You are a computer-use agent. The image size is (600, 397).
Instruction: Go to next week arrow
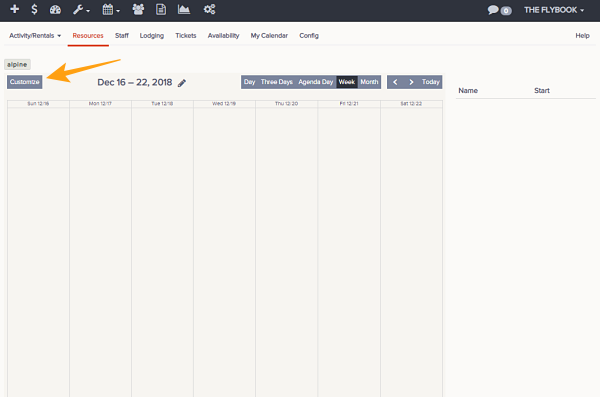pyautogui.click(x=411, y=82)
